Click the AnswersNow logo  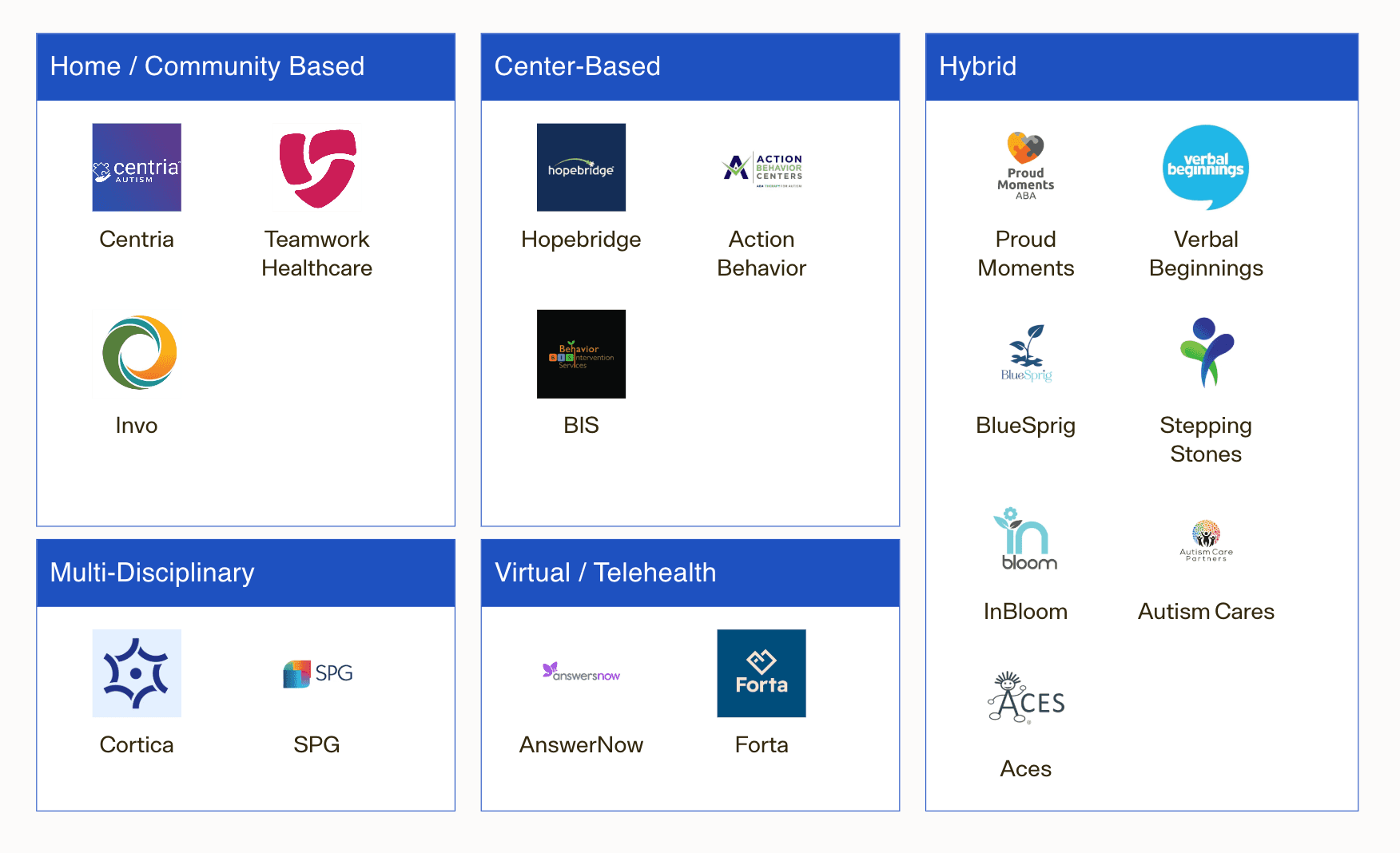coord(581,672)
